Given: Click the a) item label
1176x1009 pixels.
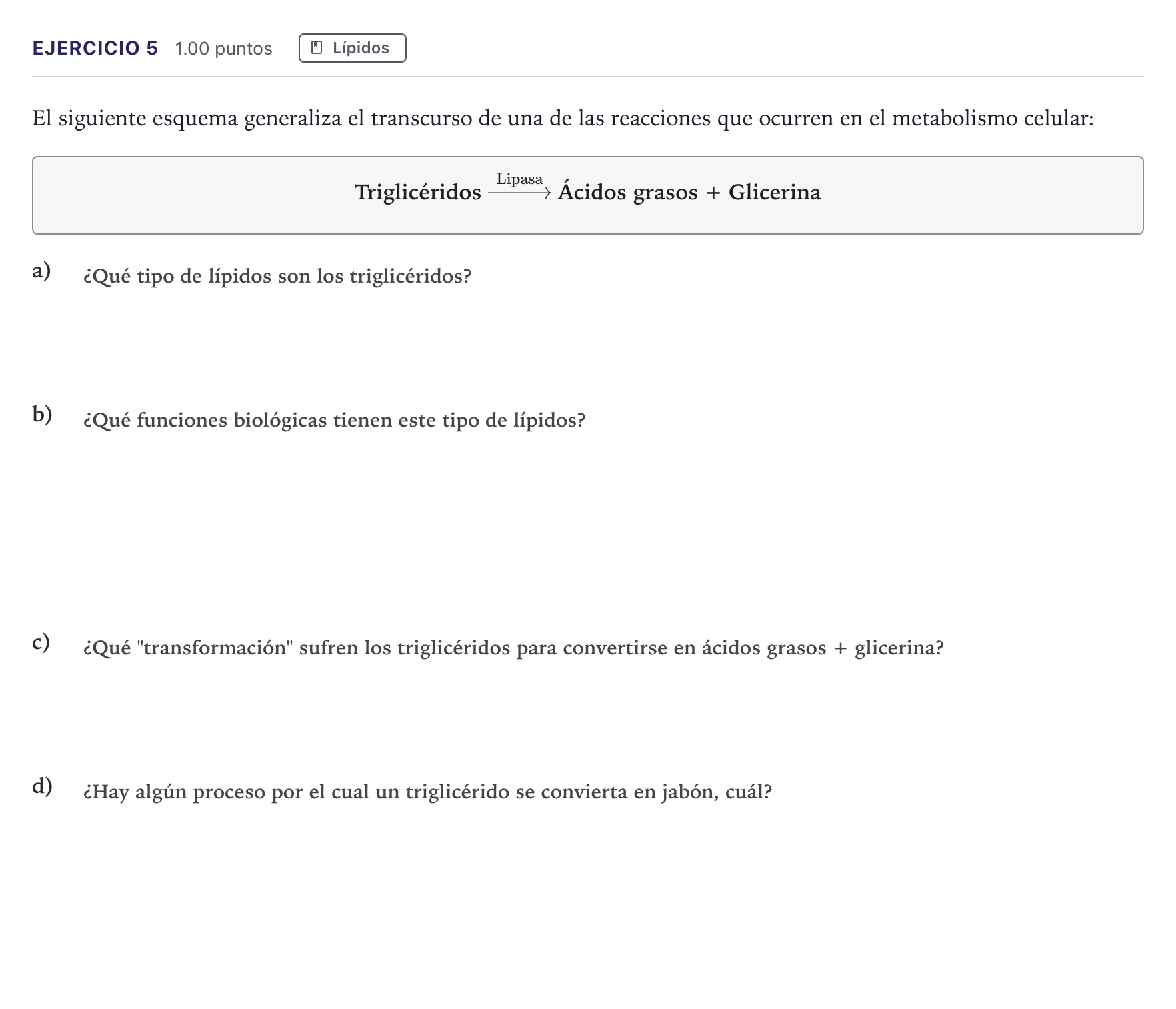Looking at the screenshot, I should (x=41, y=271).
